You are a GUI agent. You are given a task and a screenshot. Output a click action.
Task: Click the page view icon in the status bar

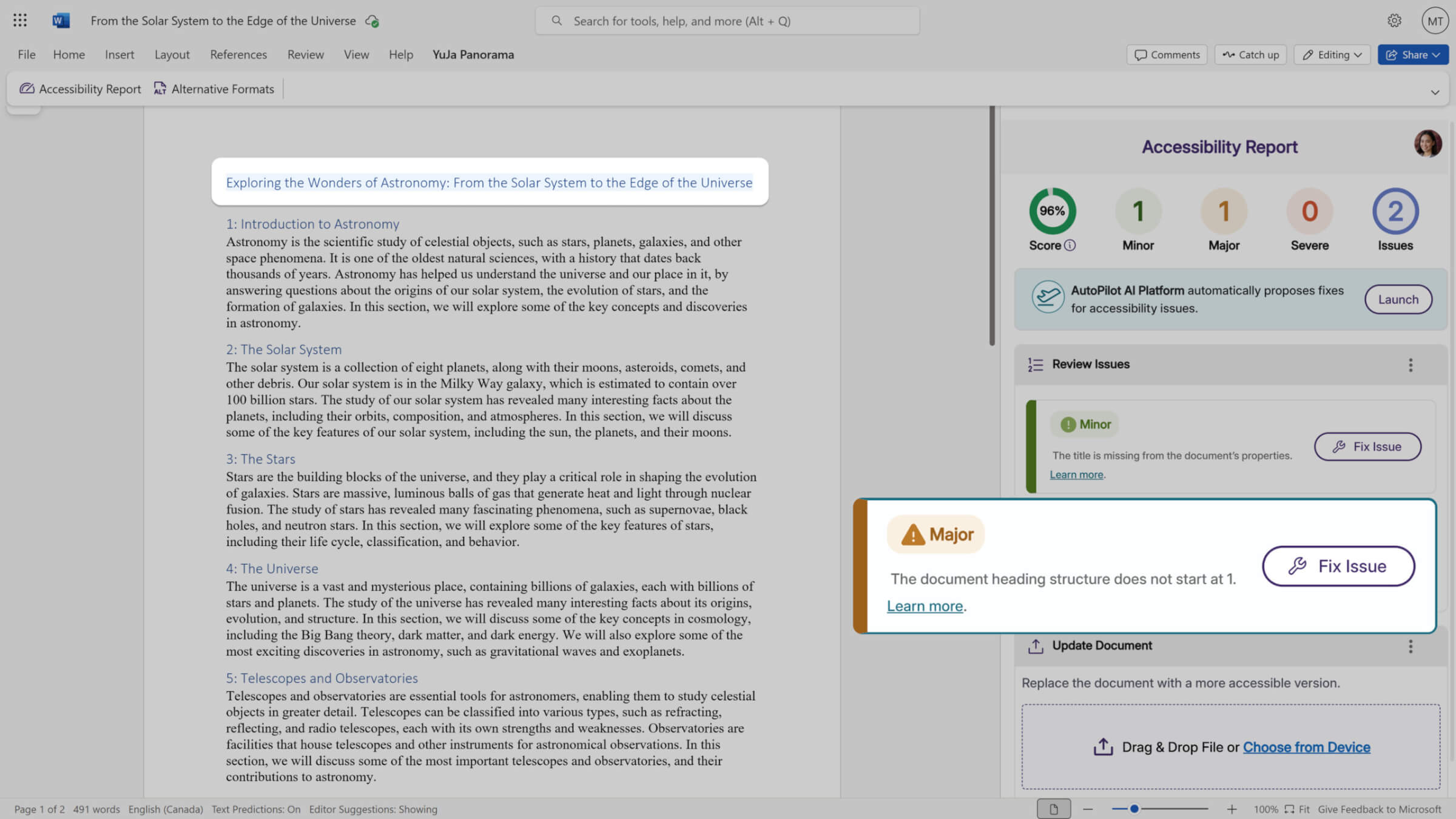click(1054, 809)
